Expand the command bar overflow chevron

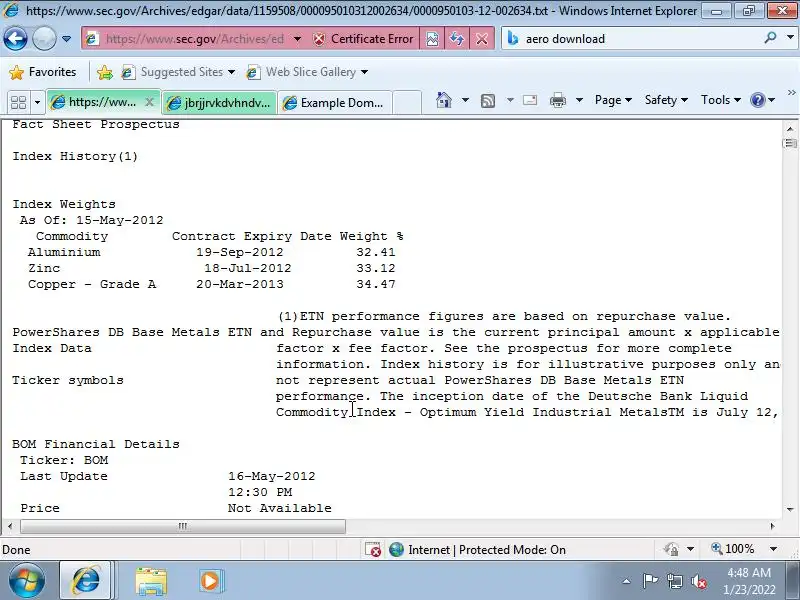coord(791,92)
